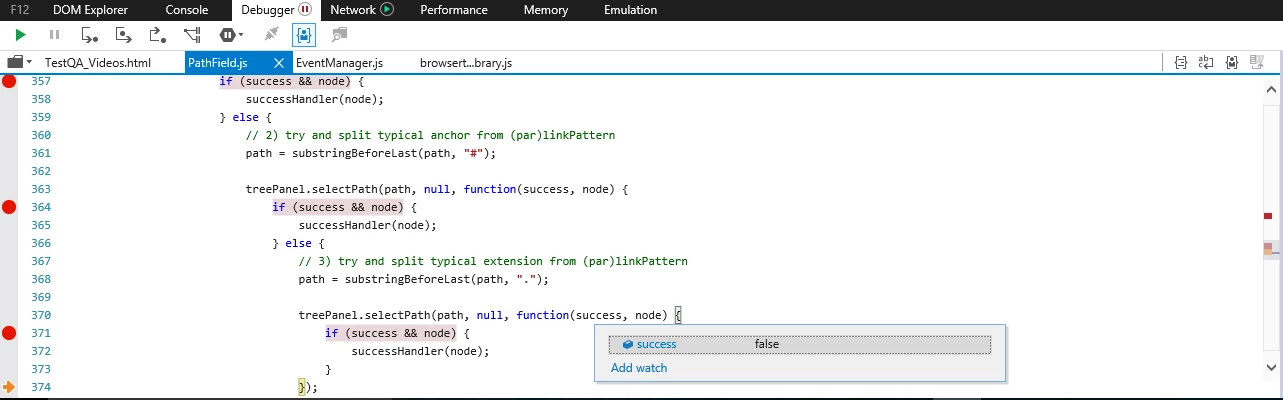1283x400 pixels.
Task: Click the editor scrollbar up arrow
Action: (1272, 89)
